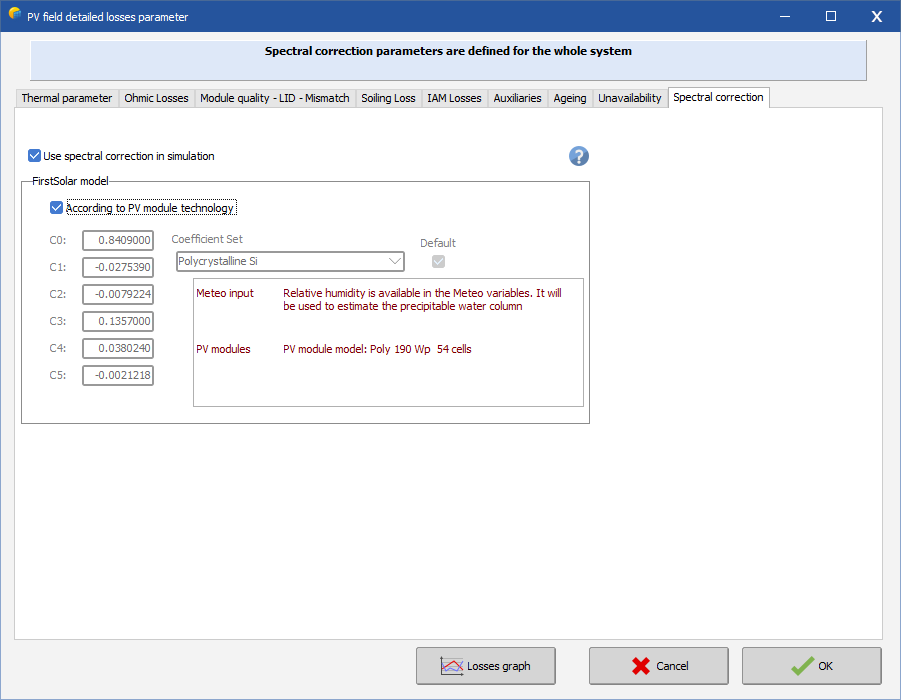901x700 pixels.
Task: Click the Losses graph button
Action: click(x=486, y=666)
